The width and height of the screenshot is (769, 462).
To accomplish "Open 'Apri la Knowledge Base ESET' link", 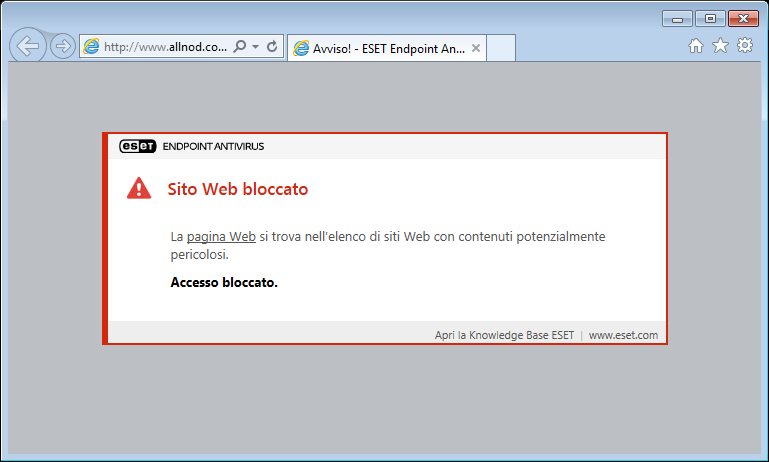I will coord(504,335).
